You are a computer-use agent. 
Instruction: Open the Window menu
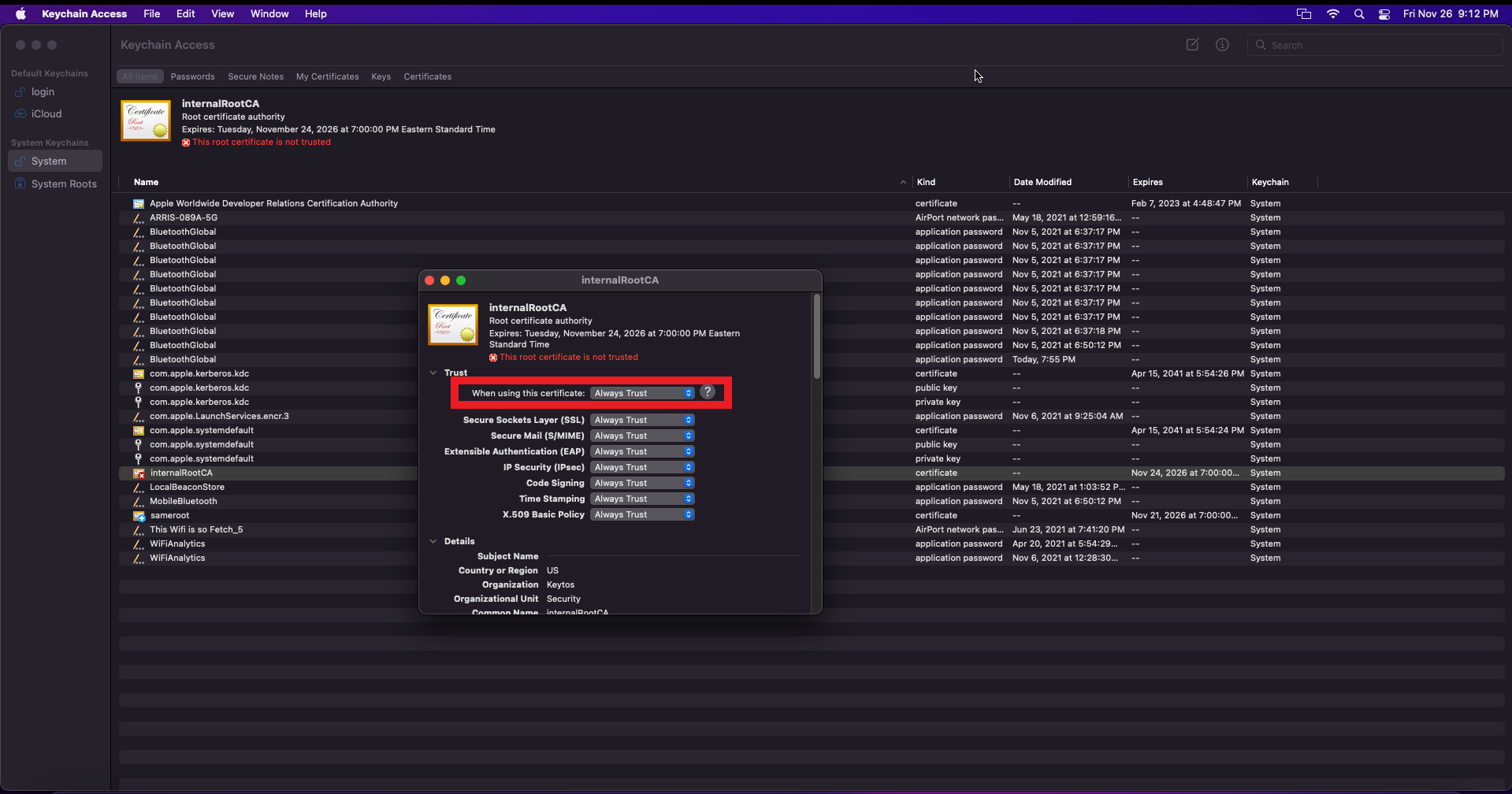tap(269, 13)
